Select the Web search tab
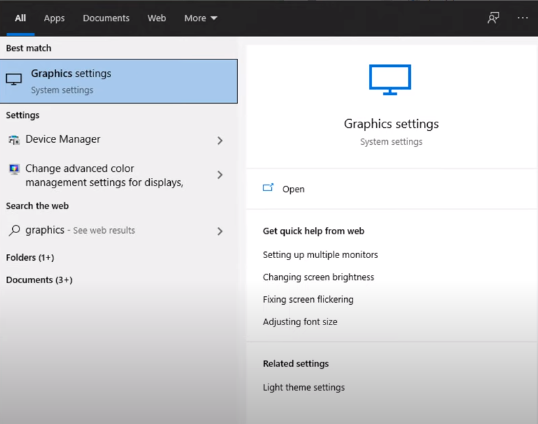 click(x=157, y=18)
